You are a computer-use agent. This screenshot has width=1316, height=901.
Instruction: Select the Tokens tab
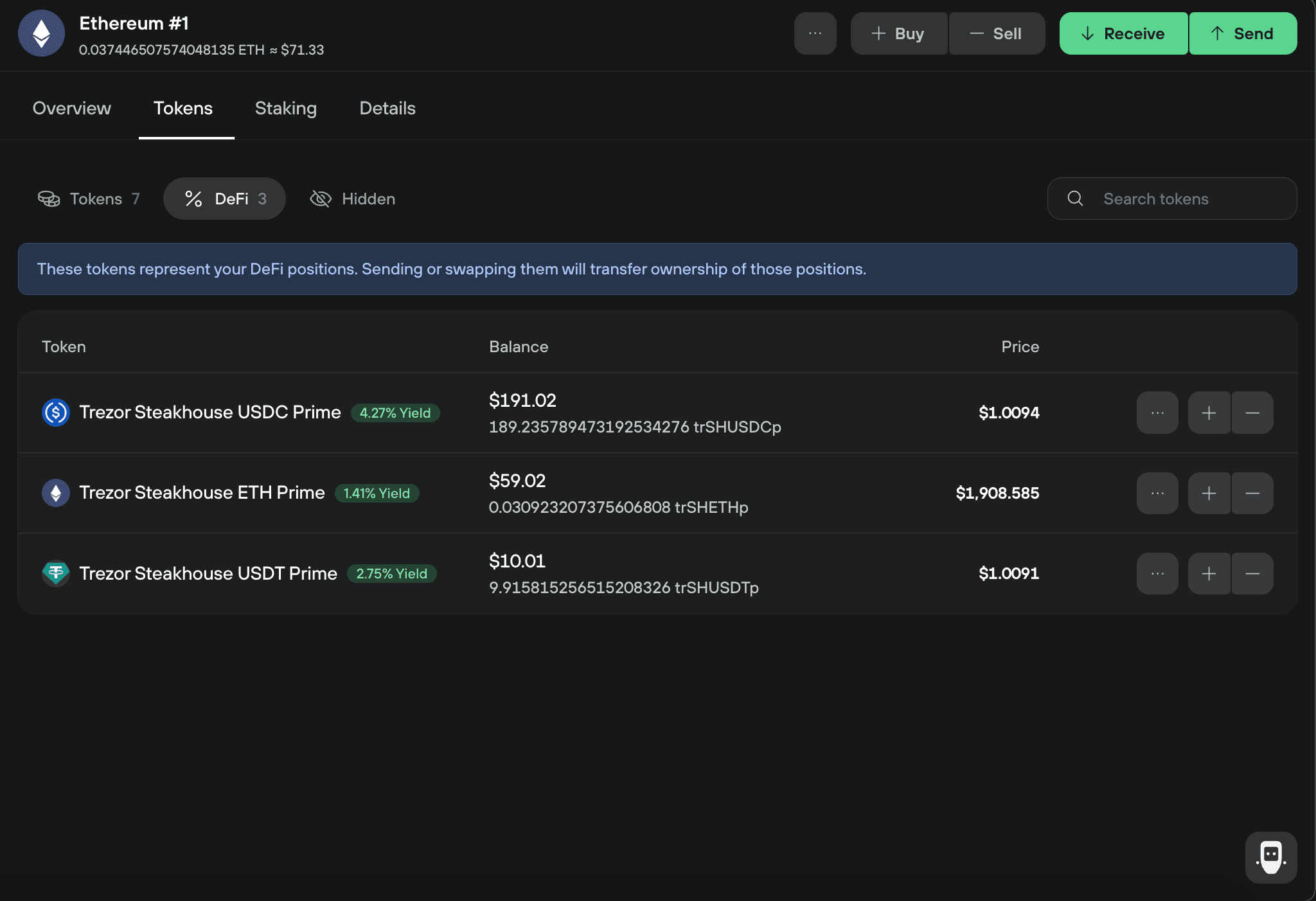[183, 108]
